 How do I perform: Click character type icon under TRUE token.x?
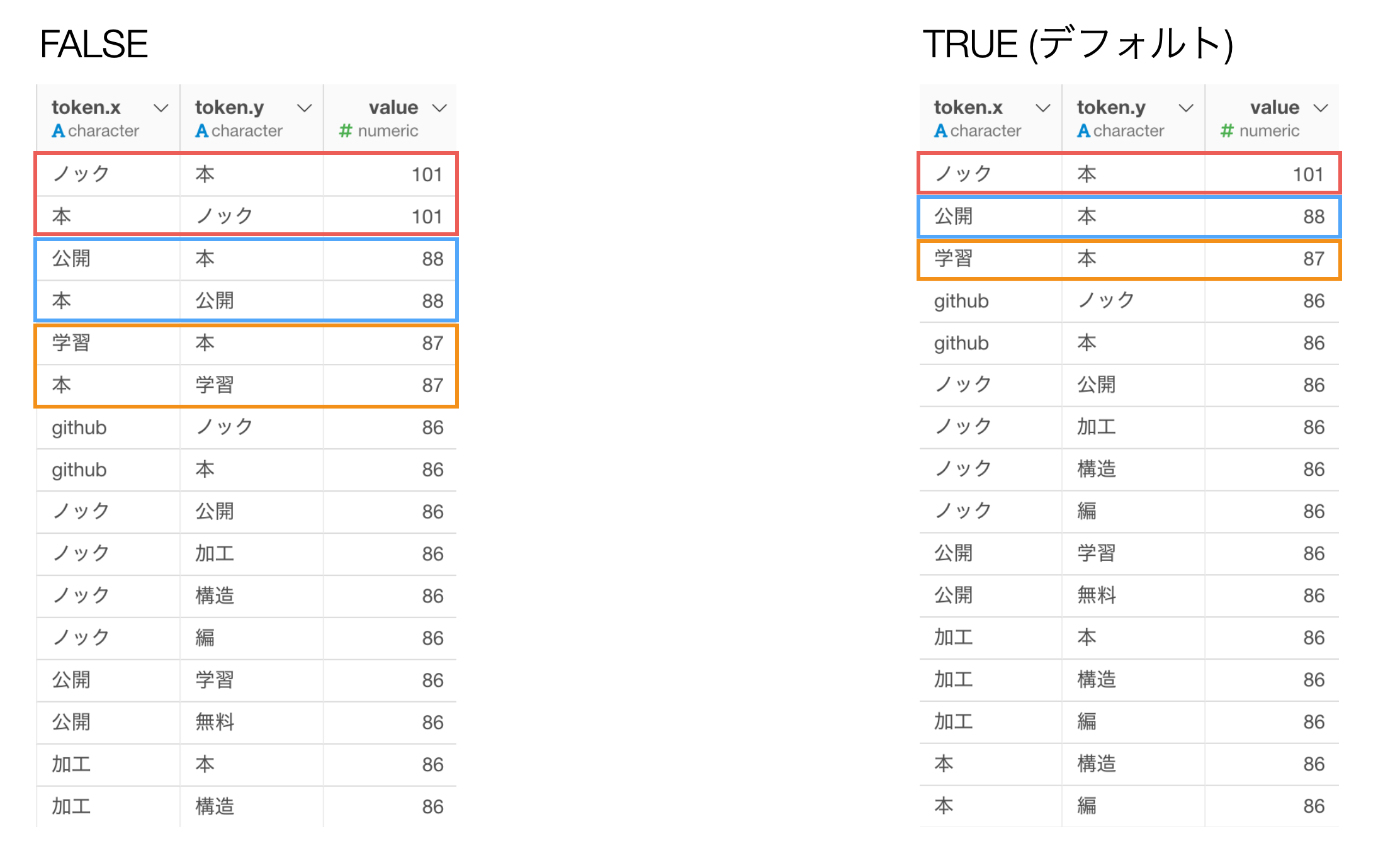tap(940, 131)
